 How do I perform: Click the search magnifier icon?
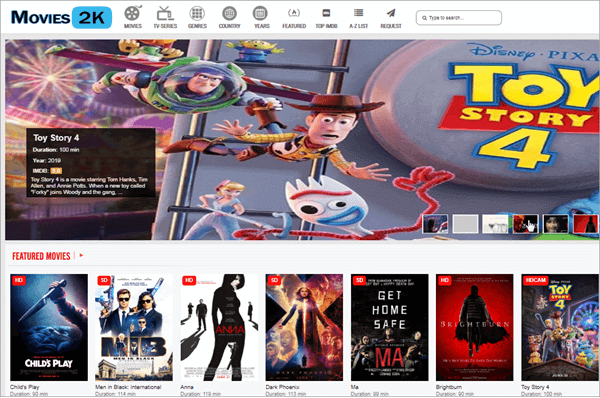click(x=424, y=18)
